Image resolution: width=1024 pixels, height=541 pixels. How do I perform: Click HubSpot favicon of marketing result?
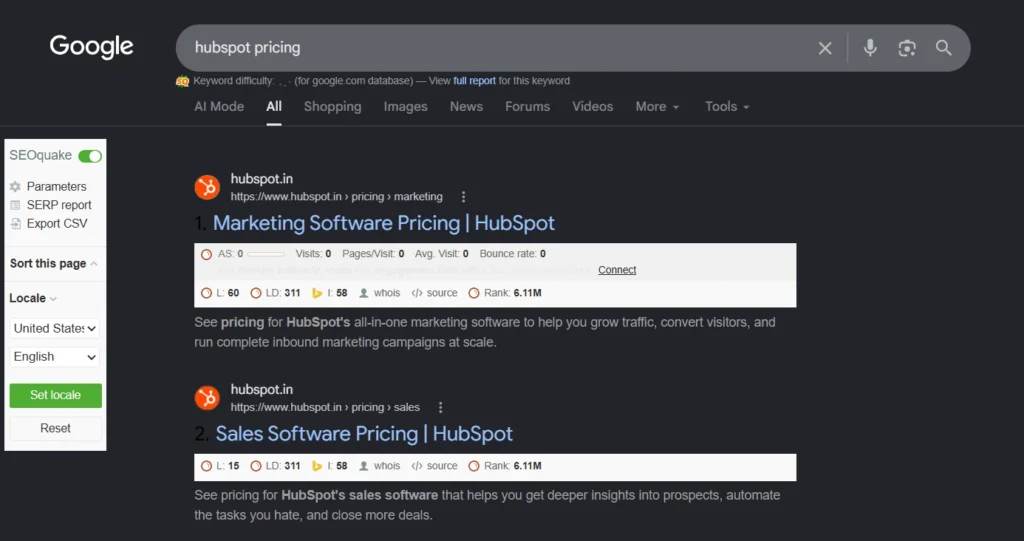[207, 188]
